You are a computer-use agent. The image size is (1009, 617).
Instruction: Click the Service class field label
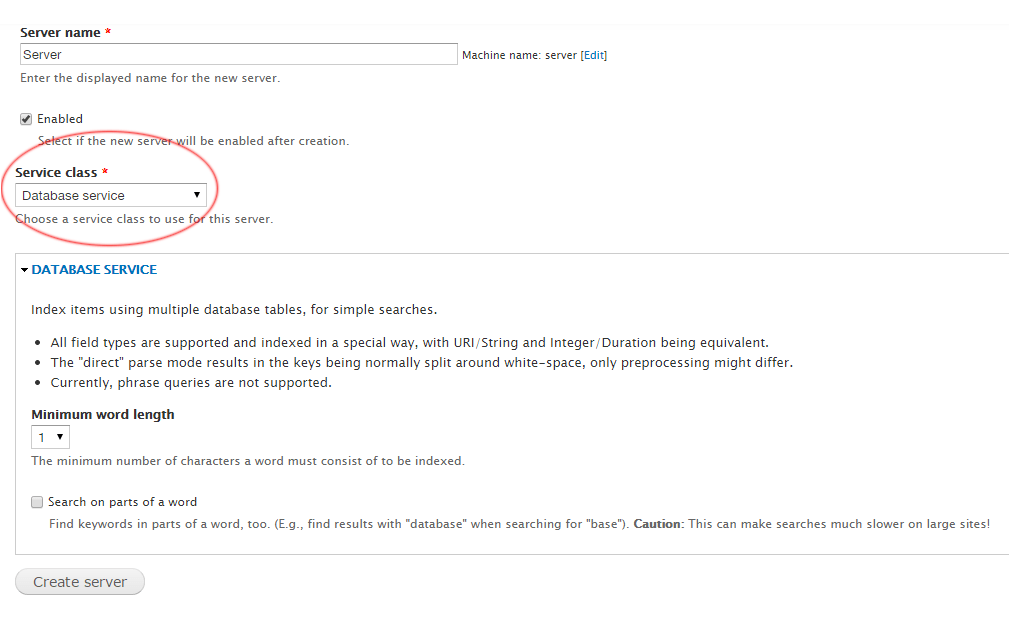click(x=55, y=172)
